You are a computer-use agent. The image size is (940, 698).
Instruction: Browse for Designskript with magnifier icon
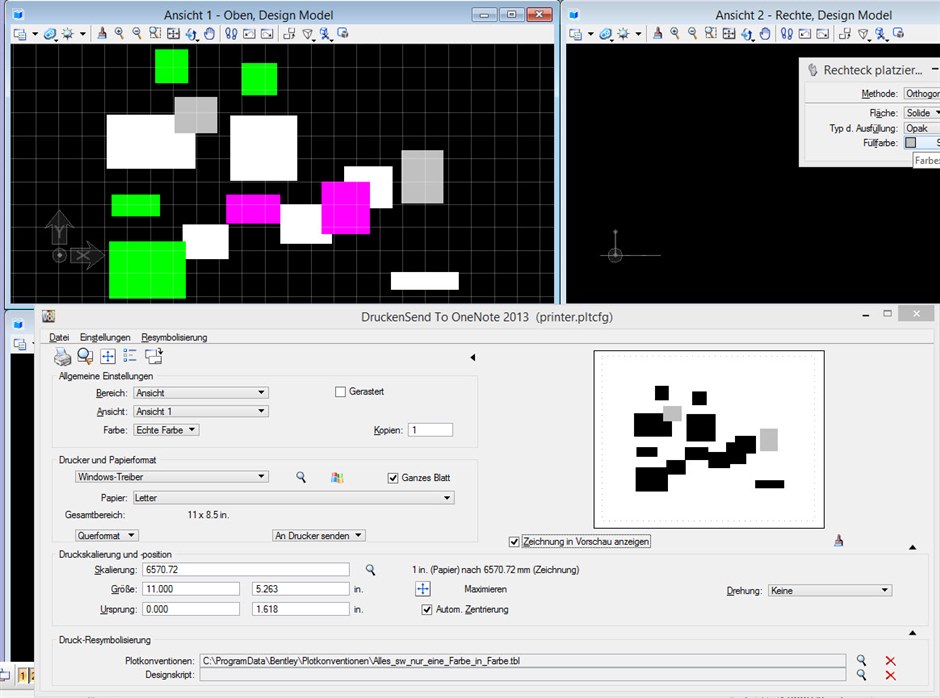861,675
